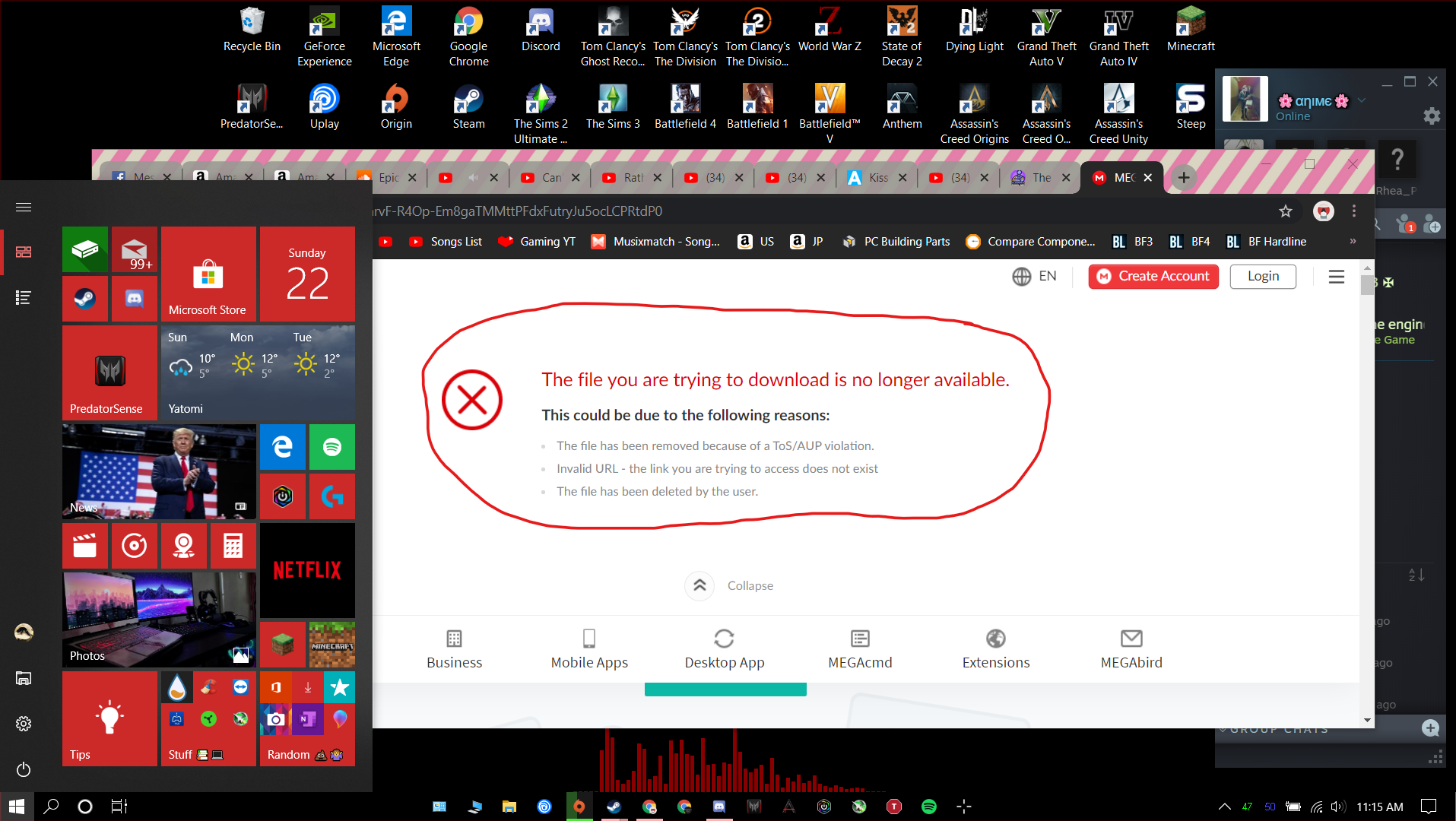The image size is (1456, 821).
Task: Expand the hidden bookmarks overflow chevron
Action: click(1353, 242)
